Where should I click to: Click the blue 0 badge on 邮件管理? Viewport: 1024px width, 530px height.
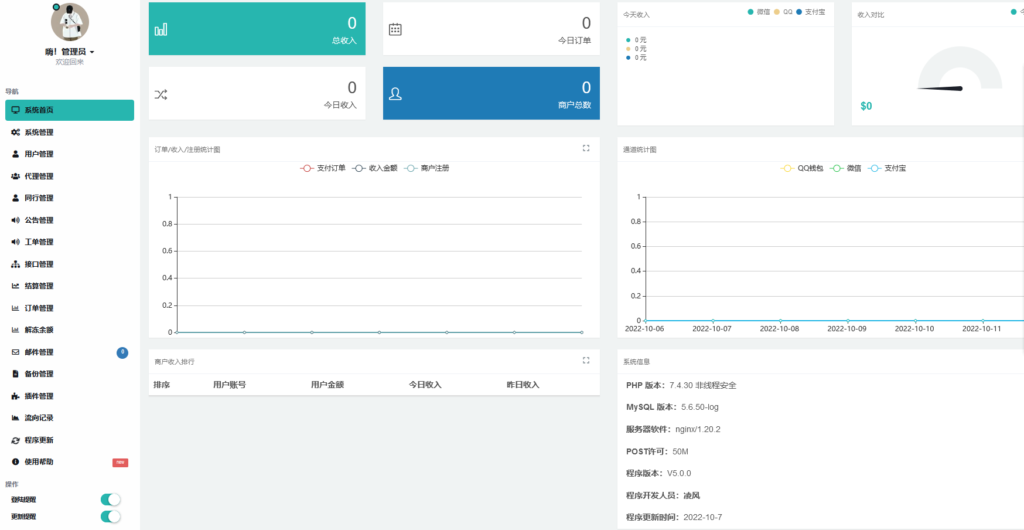[x=122, y=352]
